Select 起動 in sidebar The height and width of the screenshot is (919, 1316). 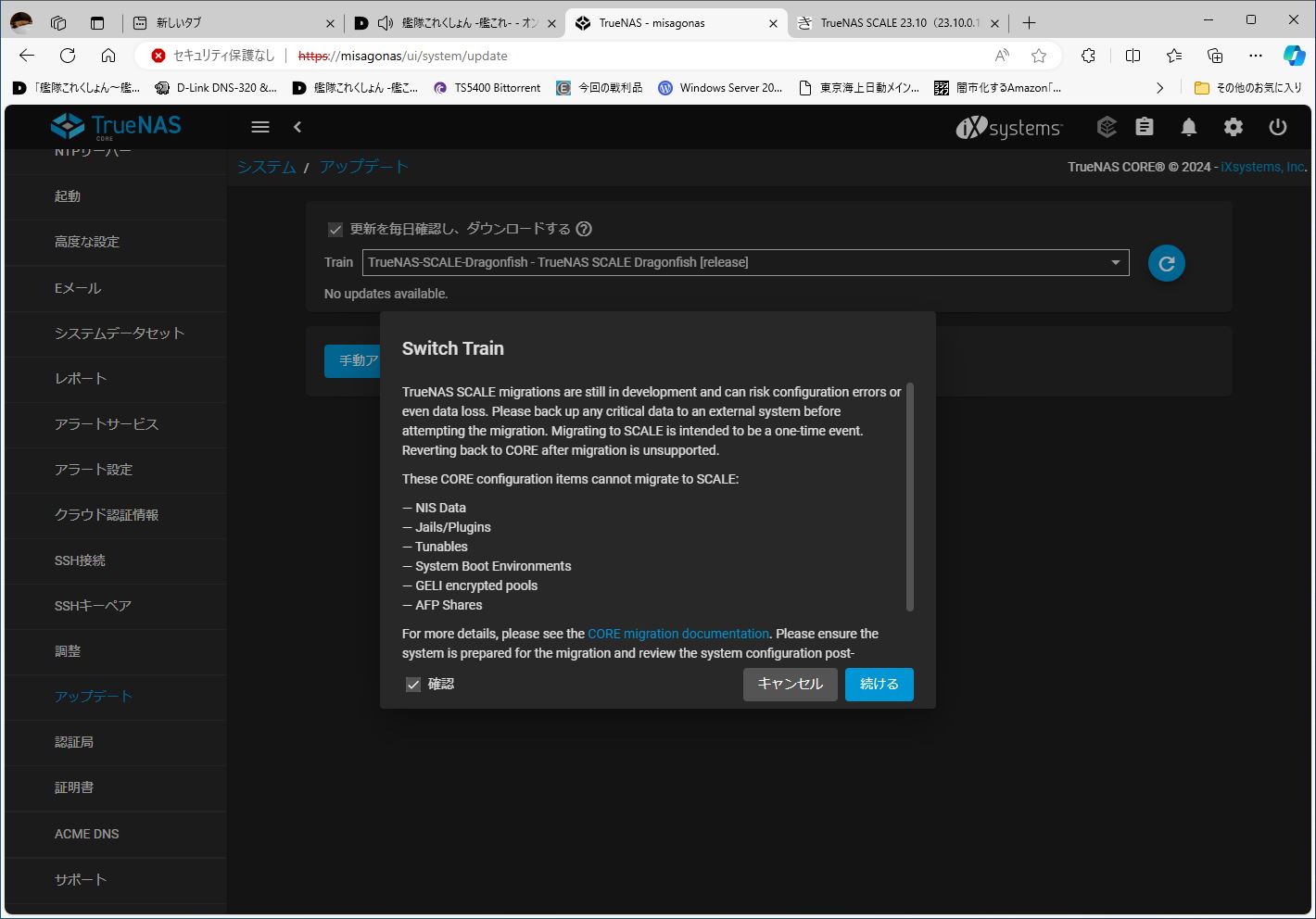pyautogui.click(x=116, y=196)
